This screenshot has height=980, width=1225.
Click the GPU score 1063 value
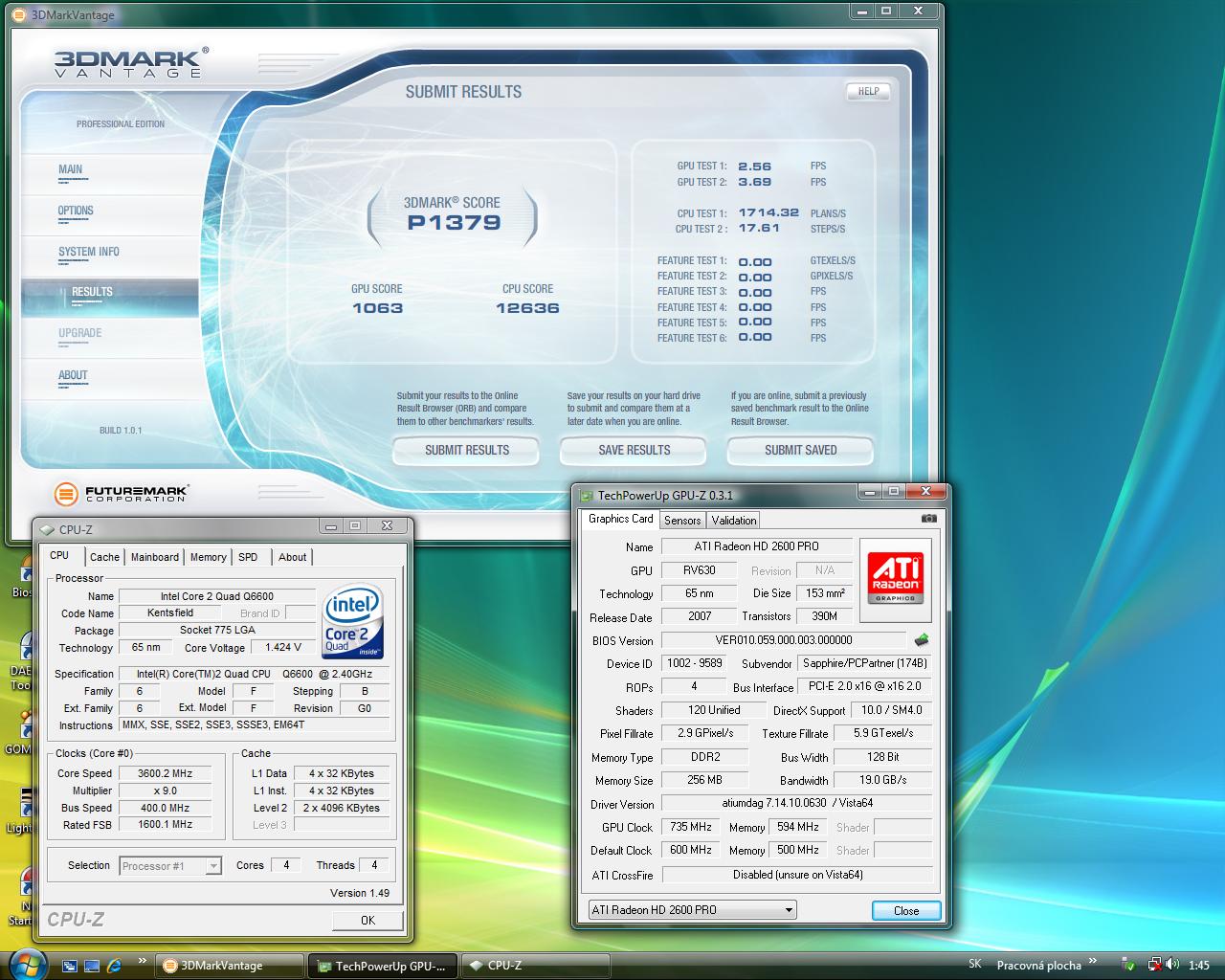click(377, 308)
